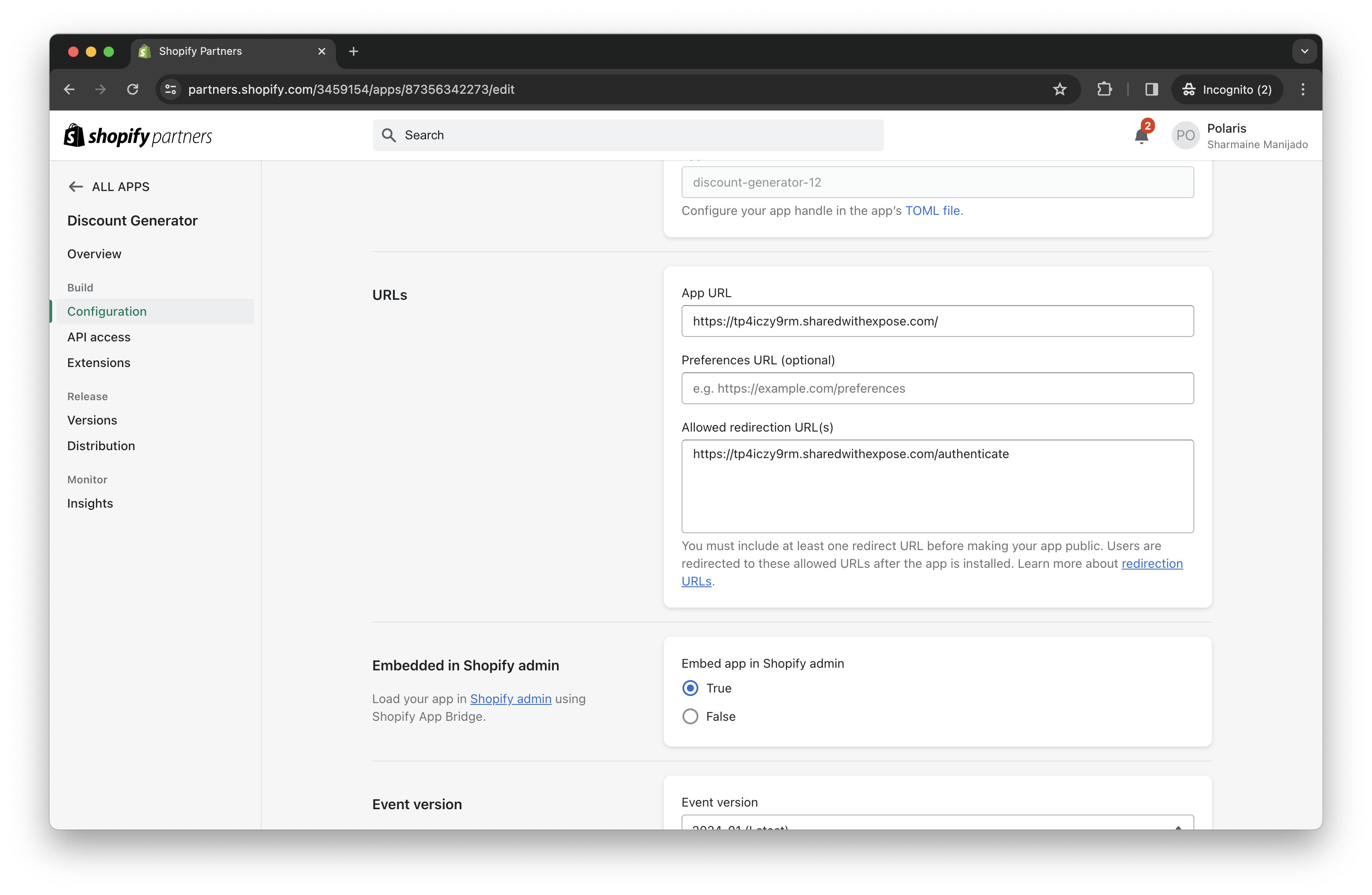1372x895 pixels.
Task: Select the False radio for embedding
Action: (x=690, y=716)
